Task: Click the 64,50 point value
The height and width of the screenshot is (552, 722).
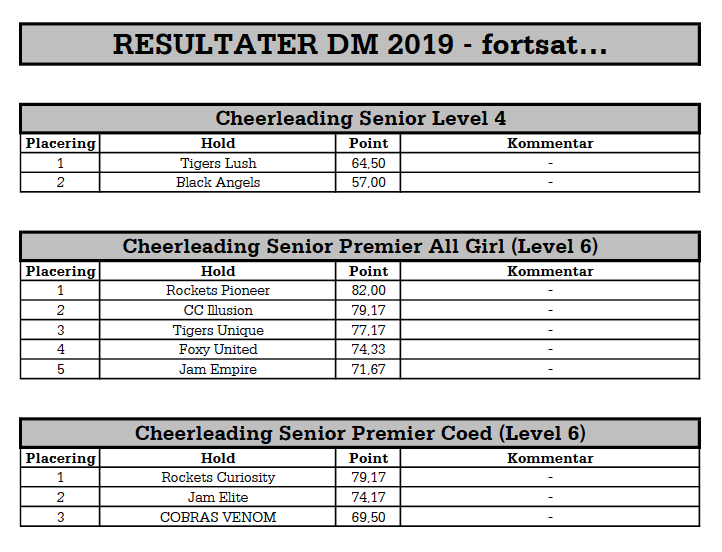Action: [x=368, y=163]
